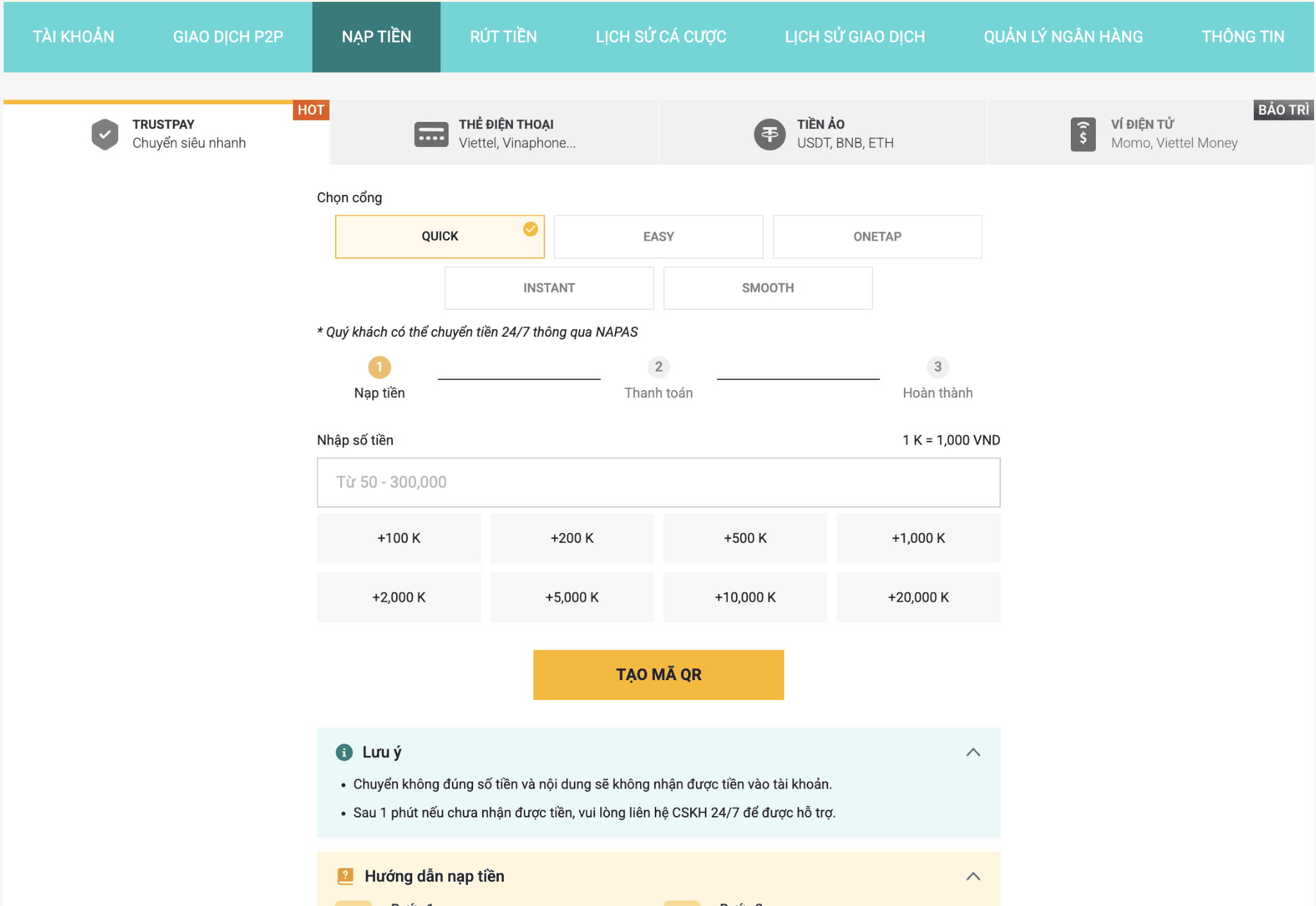Select the QUICK gateway option
The image size is (1316, 906).
[x=440, y=237]
